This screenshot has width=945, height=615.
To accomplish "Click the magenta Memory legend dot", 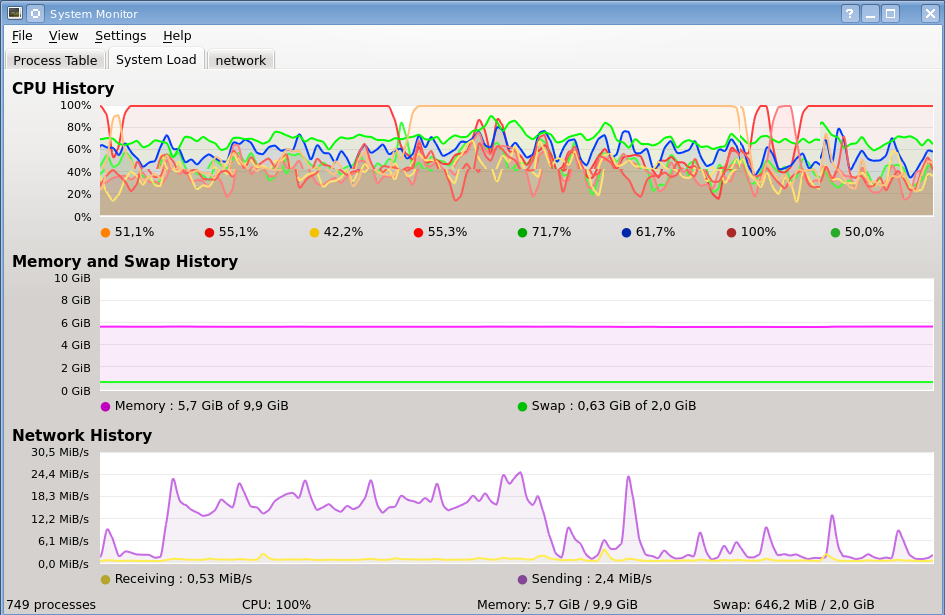I will click(x=105, y=406).
